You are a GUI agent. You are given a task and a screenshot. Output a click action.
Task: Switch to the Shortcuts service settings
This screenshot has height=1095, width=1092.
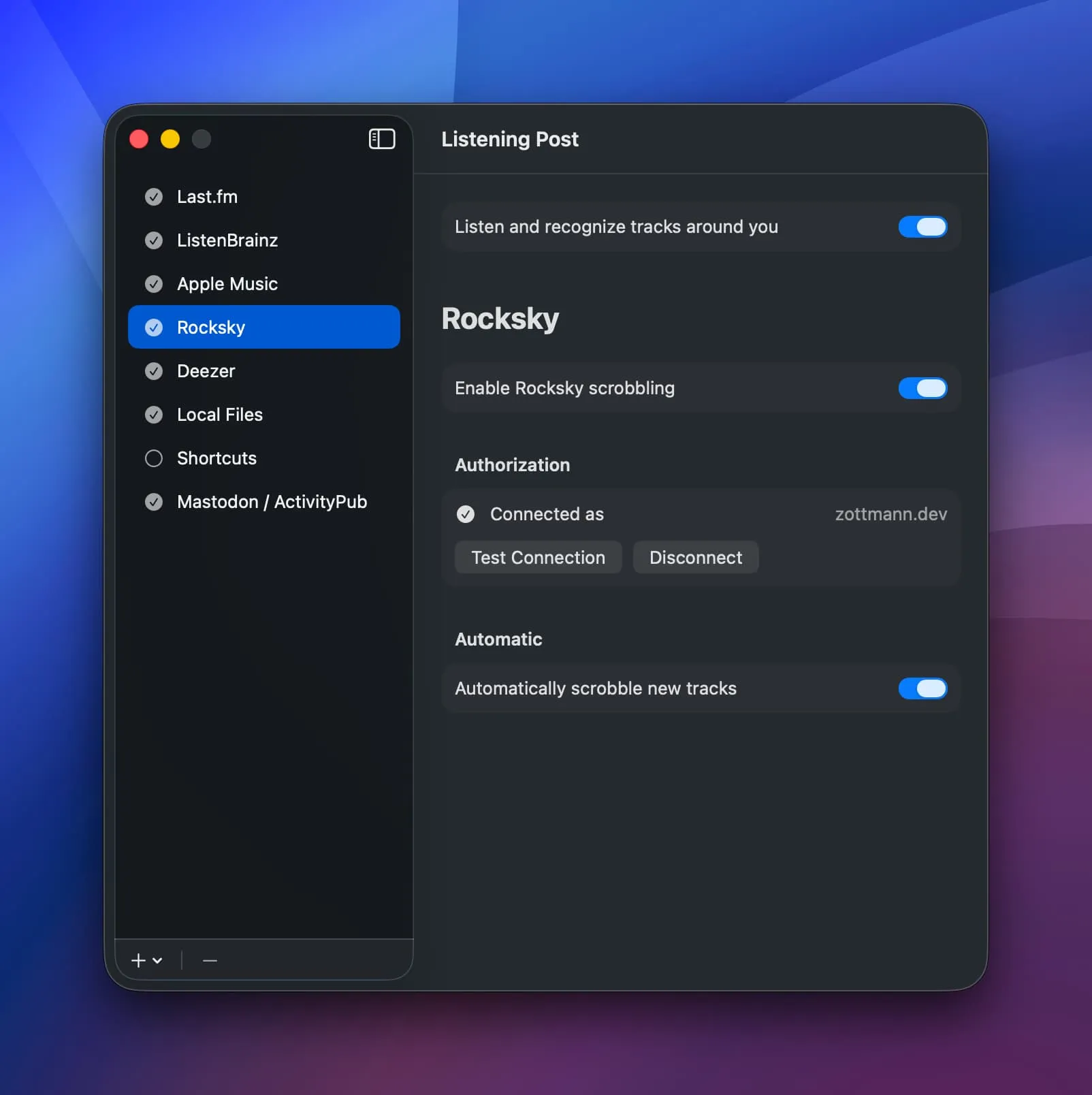tap(216, 458)
